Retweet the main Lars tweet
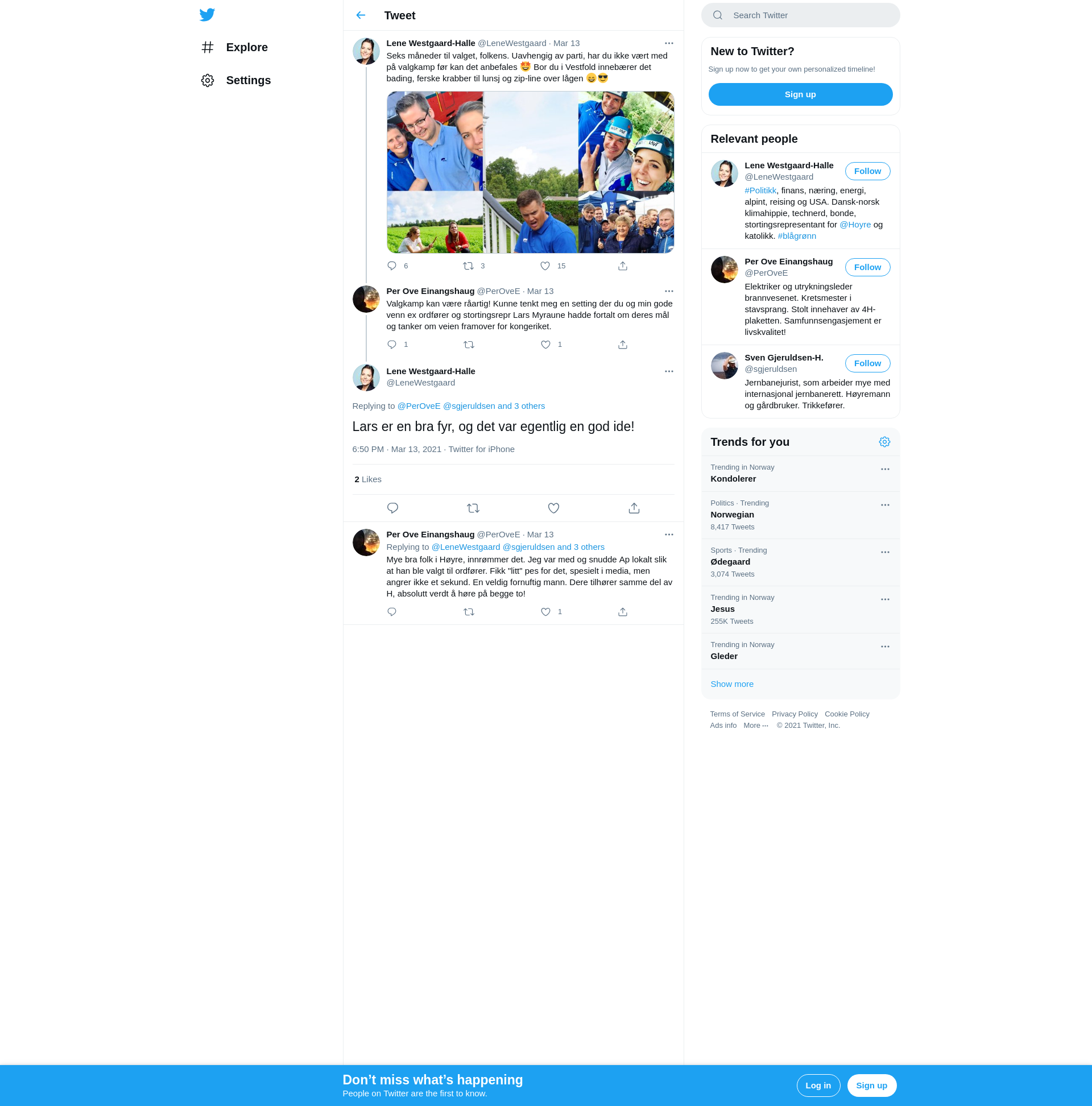The width and height of the screenshot is (1092, 1106). 473,508
